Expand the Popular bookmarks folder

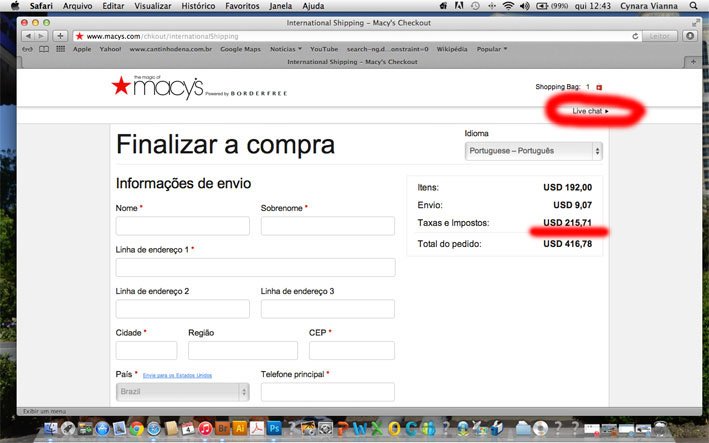(x=492, y=49)
